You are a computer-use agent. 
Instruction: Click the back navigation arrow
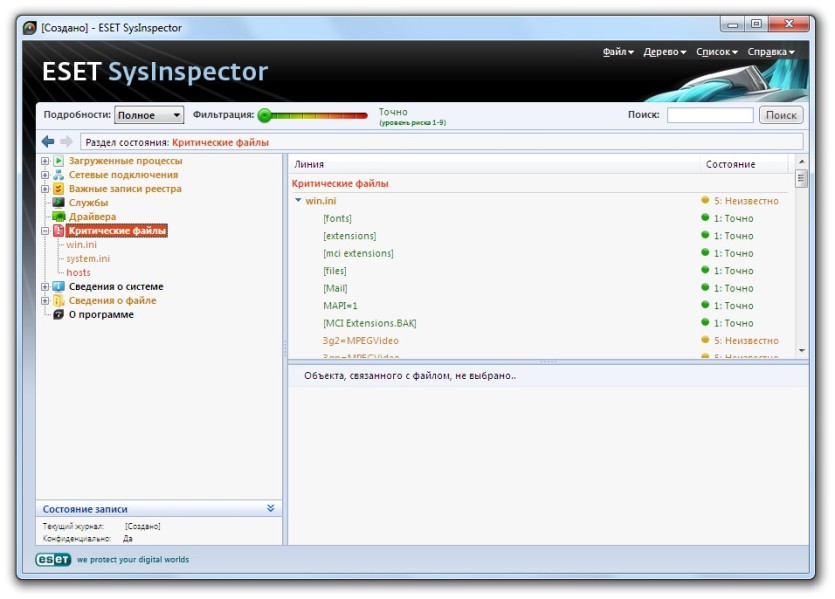point(48,142)
